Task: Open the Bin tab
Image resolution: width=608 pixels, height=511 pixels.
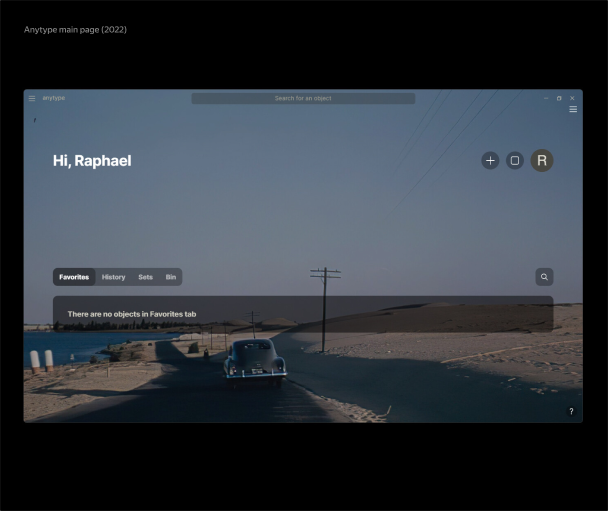Action: pos(171,277)
